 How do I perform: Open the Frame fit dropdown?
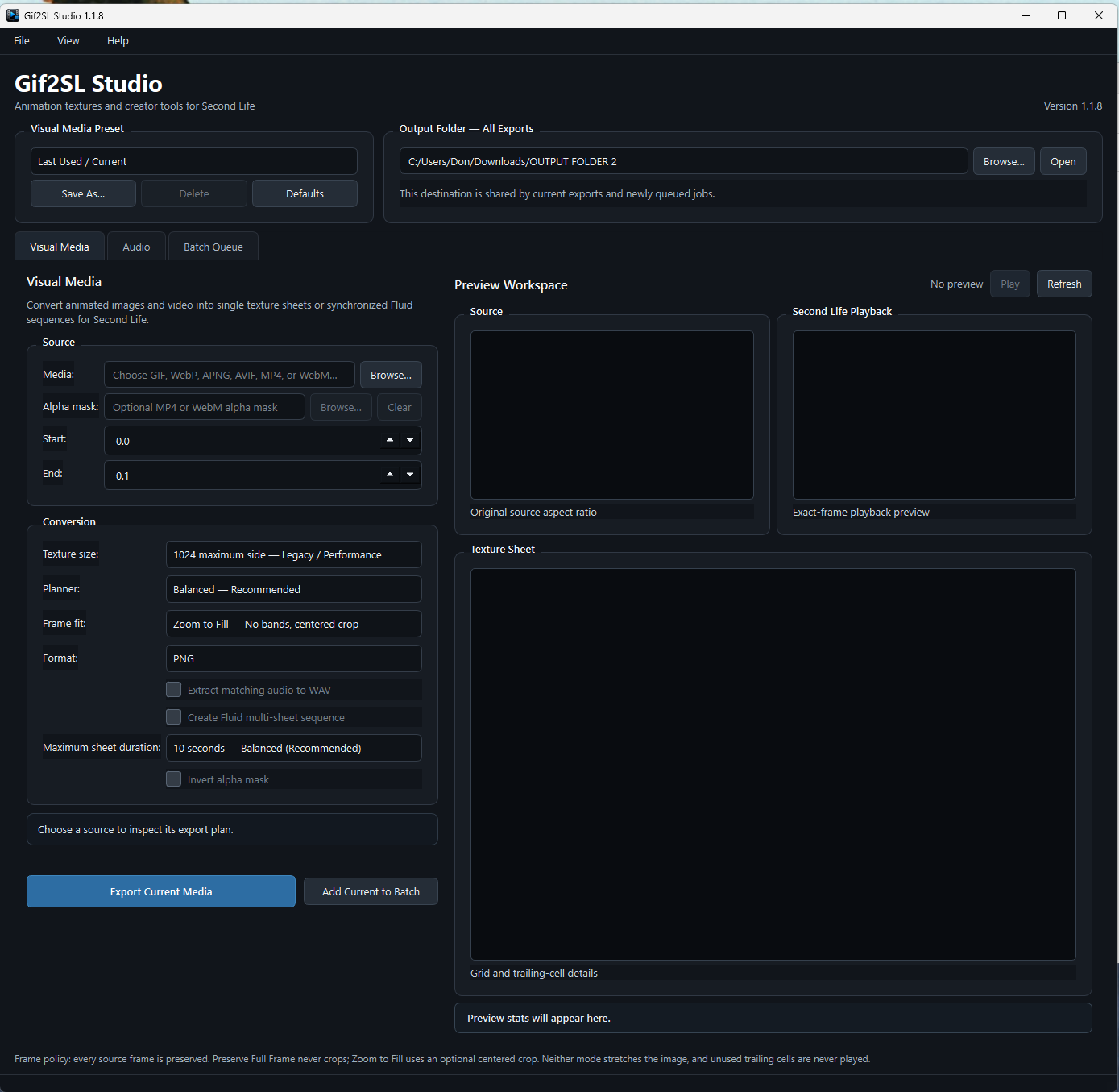(x=293, y=624)
